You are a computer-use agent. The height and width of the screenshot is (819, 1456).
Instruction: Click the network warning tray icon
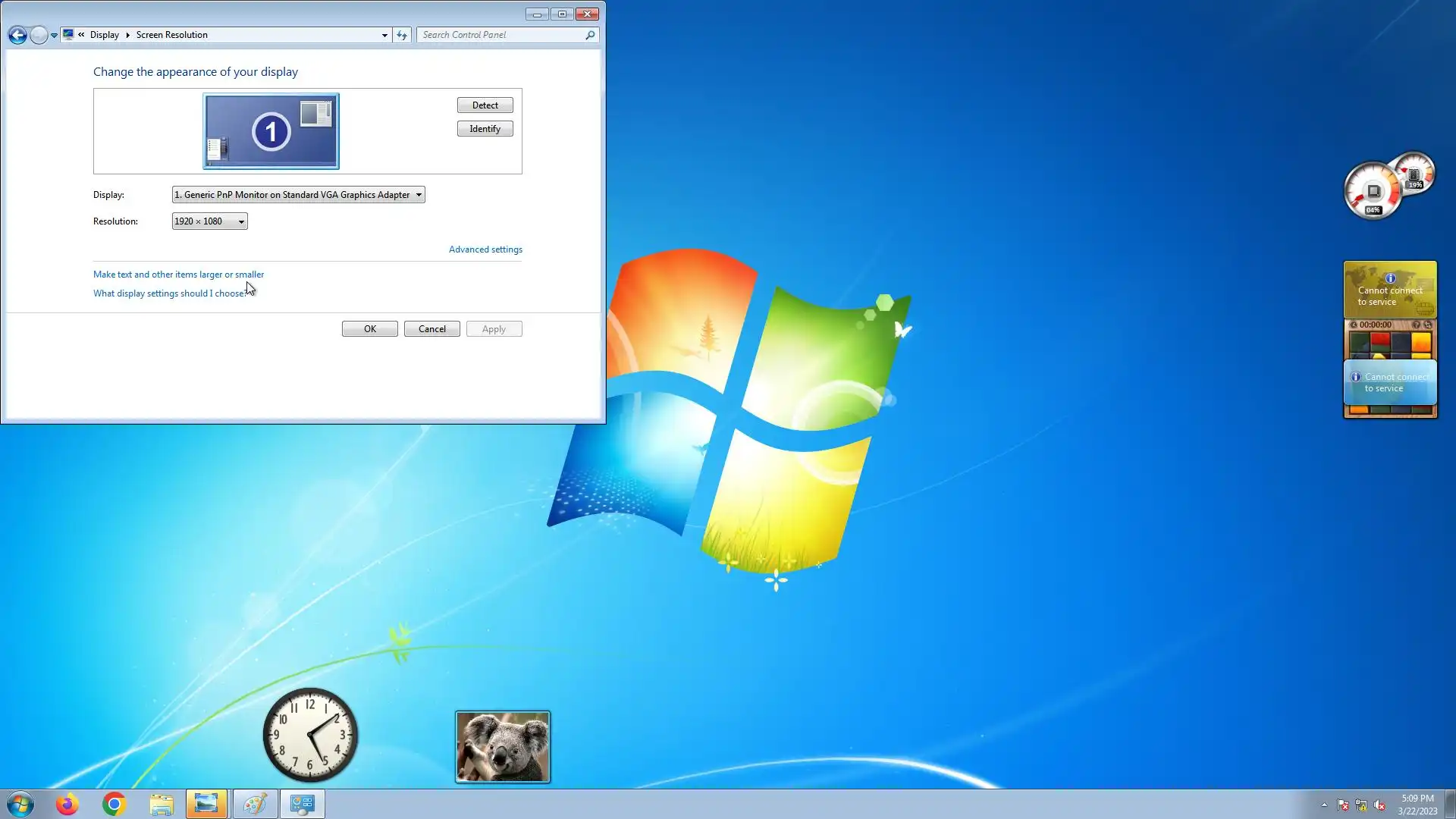click(x=1361, y=805)
